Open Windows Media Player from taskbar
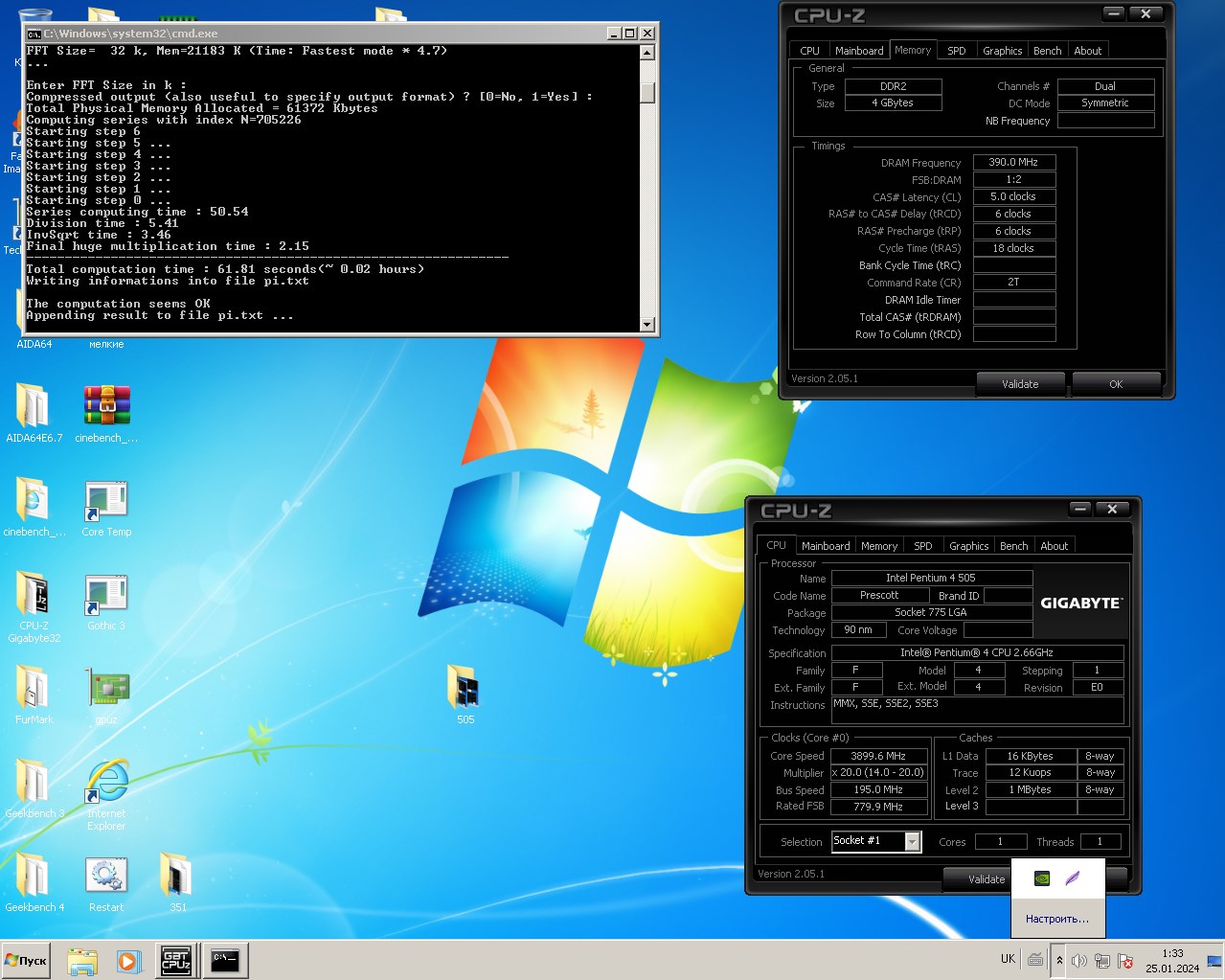Image resolution: width=1225 pixels, height=980 pixels. pyautogui.click(x=128, y=960)
